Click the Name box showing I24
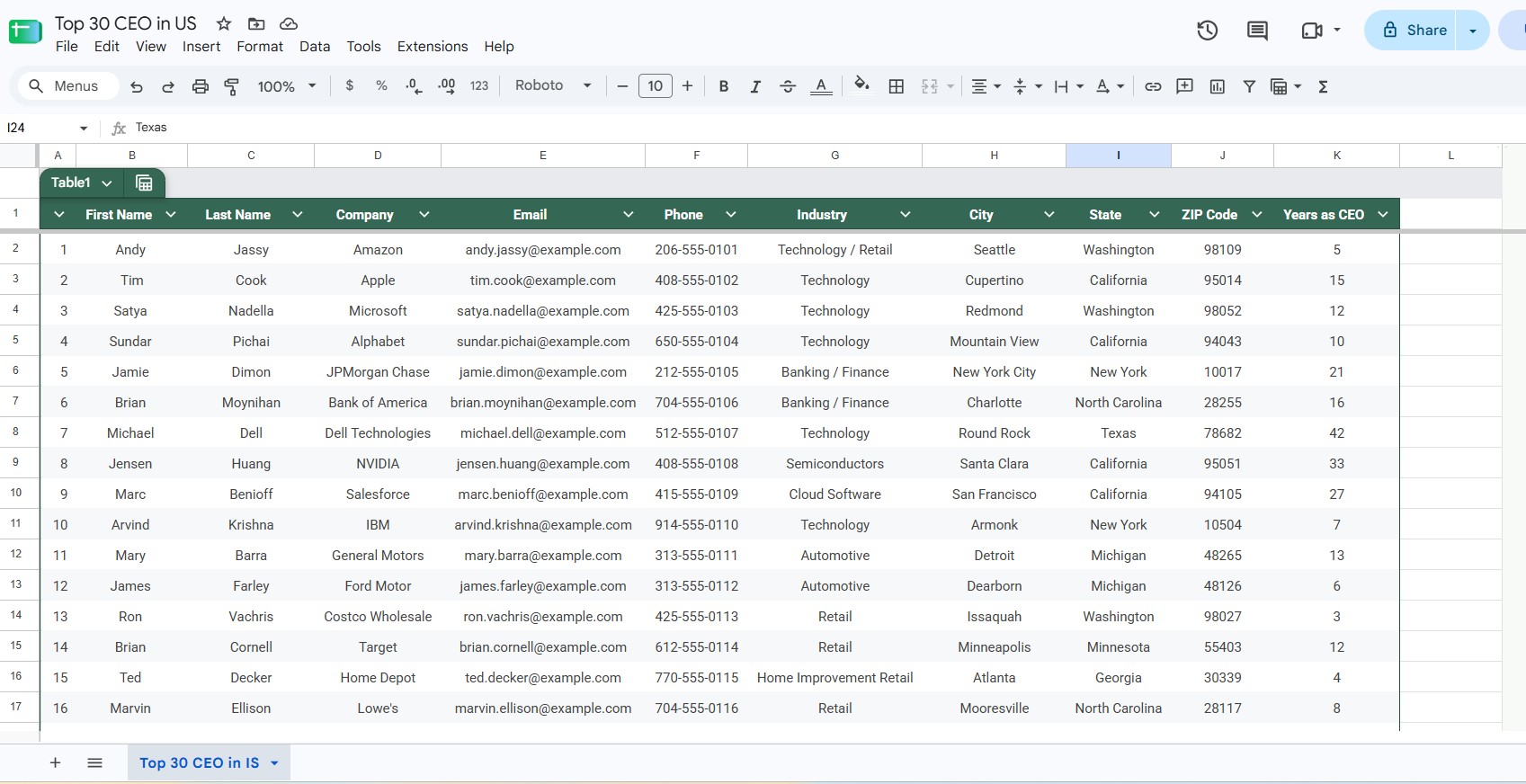This screenshot has width=1526, height=784. (47, 128)
